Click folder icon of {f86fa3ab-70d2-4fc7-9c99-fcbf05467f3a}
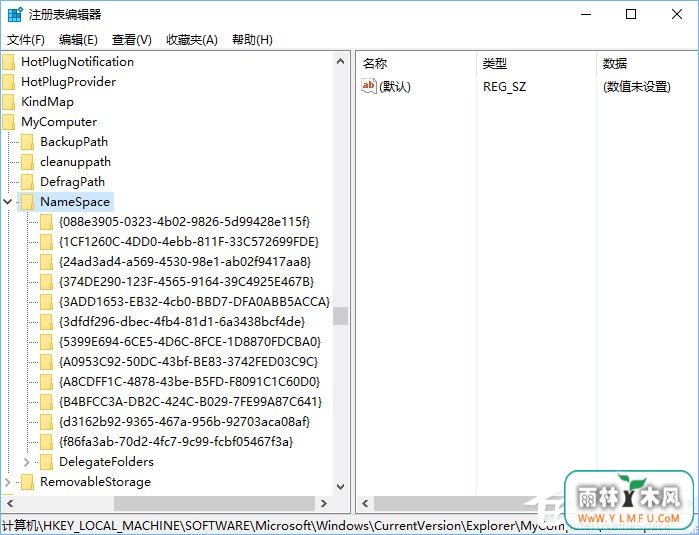 tap(46, 442)
